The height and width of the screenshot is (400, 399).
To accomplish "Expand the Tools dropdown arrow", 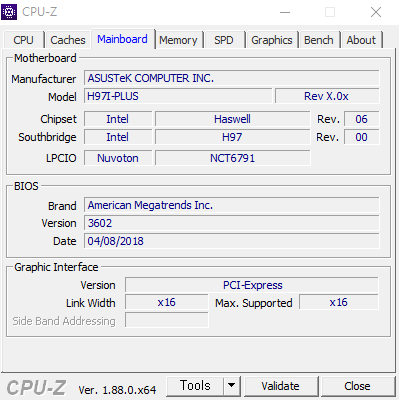I will [232, 386].
